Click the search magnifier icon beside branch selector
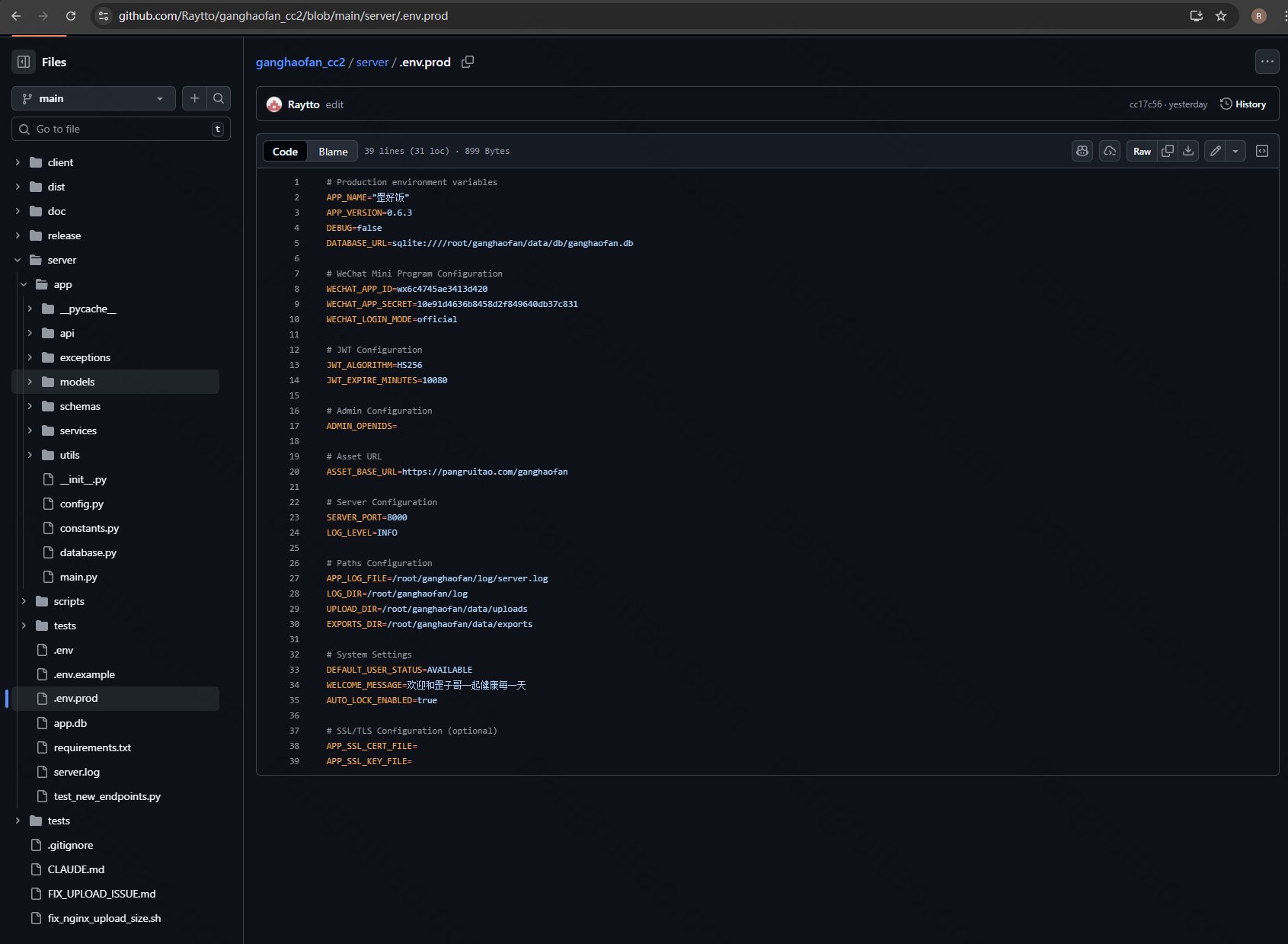The width and height of the screenshot is (1288, 944). point(219,98)
